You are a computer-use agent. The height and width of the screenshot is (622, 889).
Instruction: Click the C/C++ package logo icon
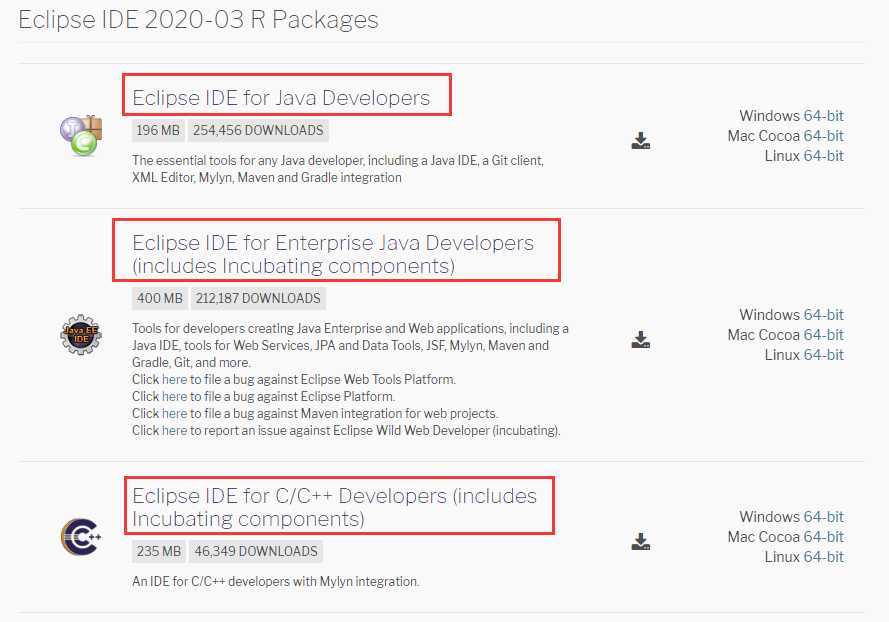[x=81, y=536]
